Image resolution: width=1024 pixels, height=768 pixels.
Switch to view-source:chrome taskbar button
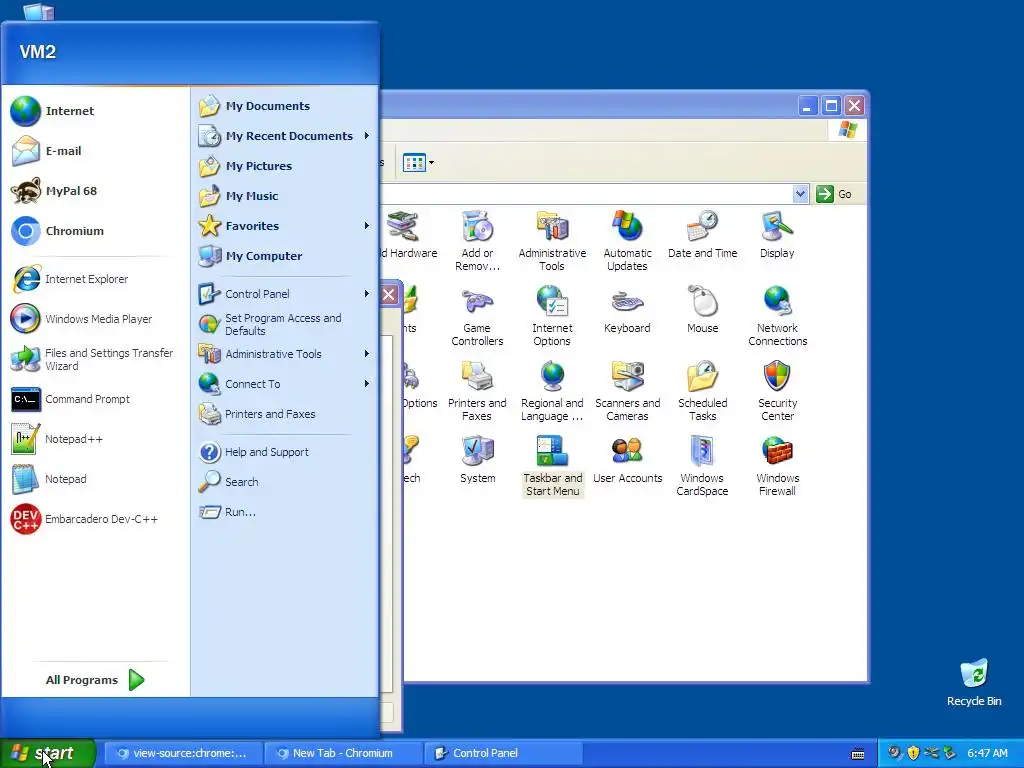tap(183, 753)
